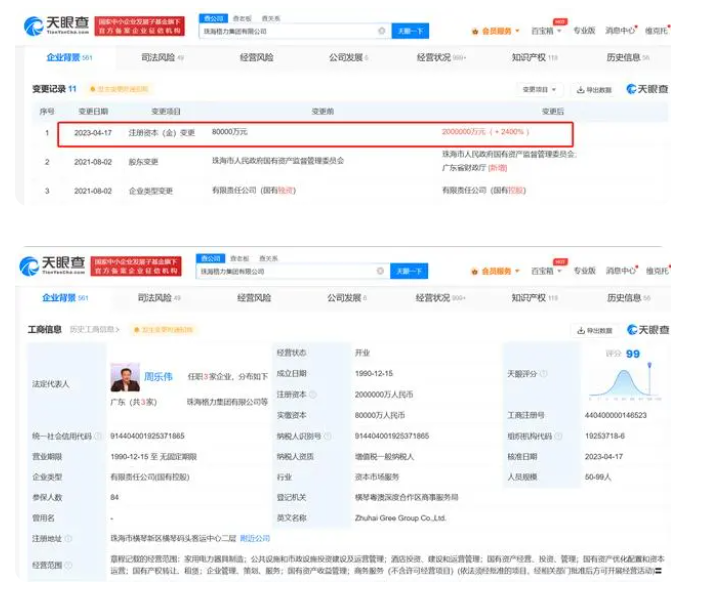The image size is (701, 605).
Task: Click the help icon next to 天眼评分
Action: click(x=543, y=374)
